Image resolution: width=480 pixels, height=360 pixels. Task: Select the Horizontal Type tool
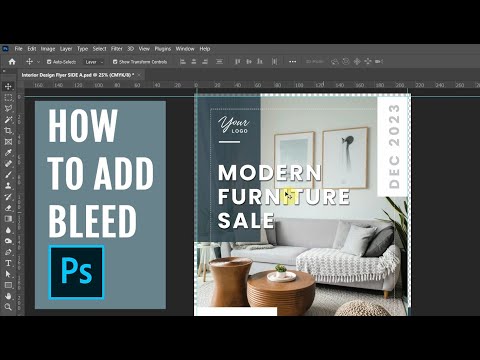pyautogui.click(x=8, y=263)
